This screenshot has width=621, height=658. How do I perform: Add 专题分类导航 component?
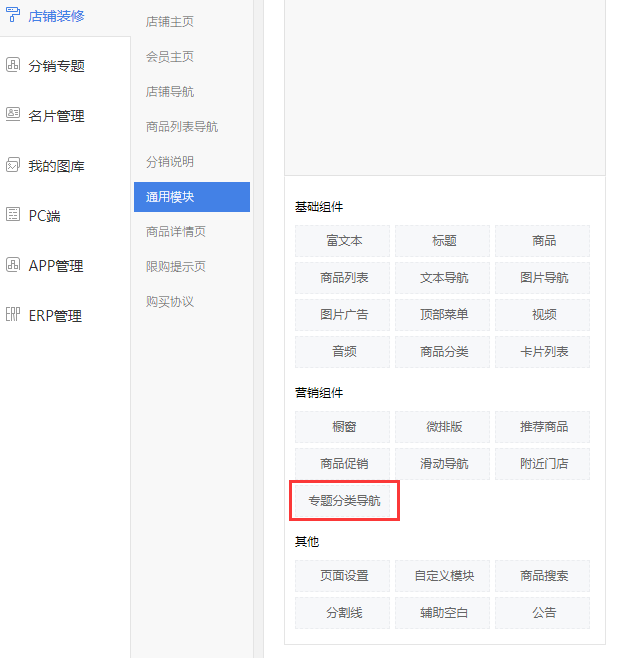coord(342,501)
